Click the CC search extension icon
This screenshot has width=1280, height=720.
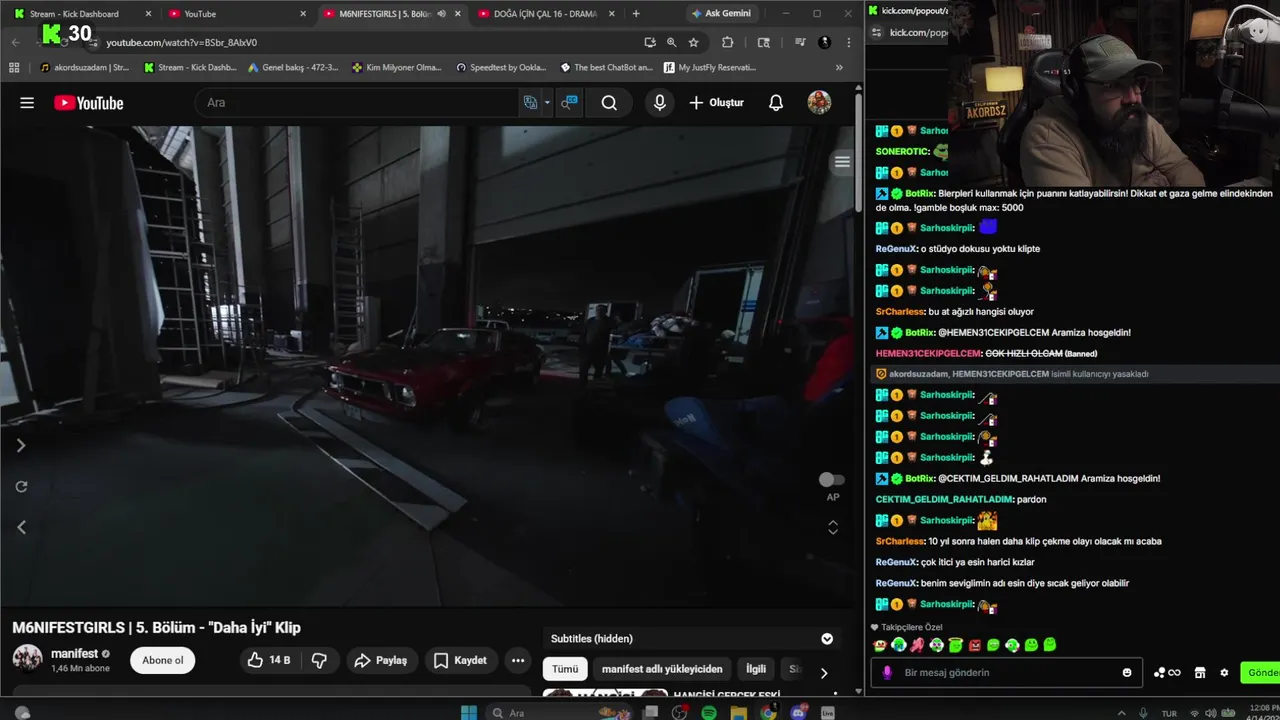pyautogui.click(x=569, y=103)
